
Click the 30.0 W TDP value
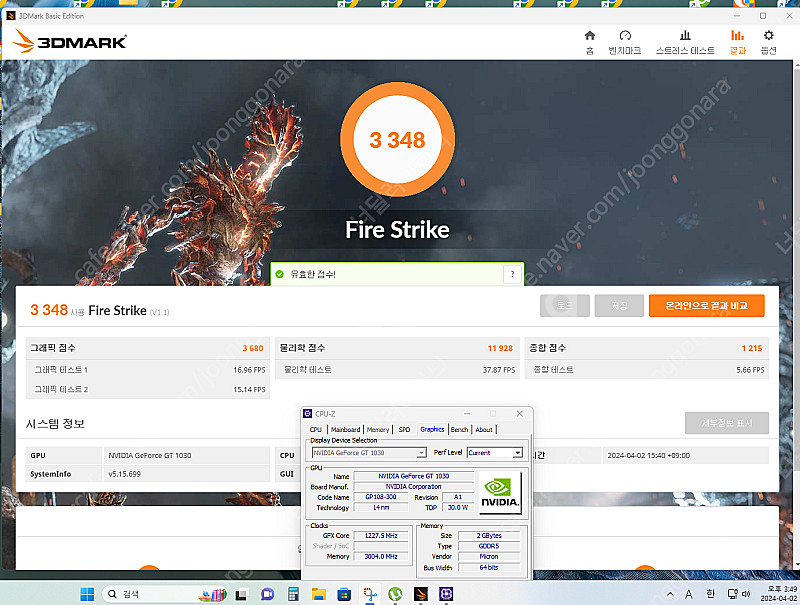click(458, 508)
